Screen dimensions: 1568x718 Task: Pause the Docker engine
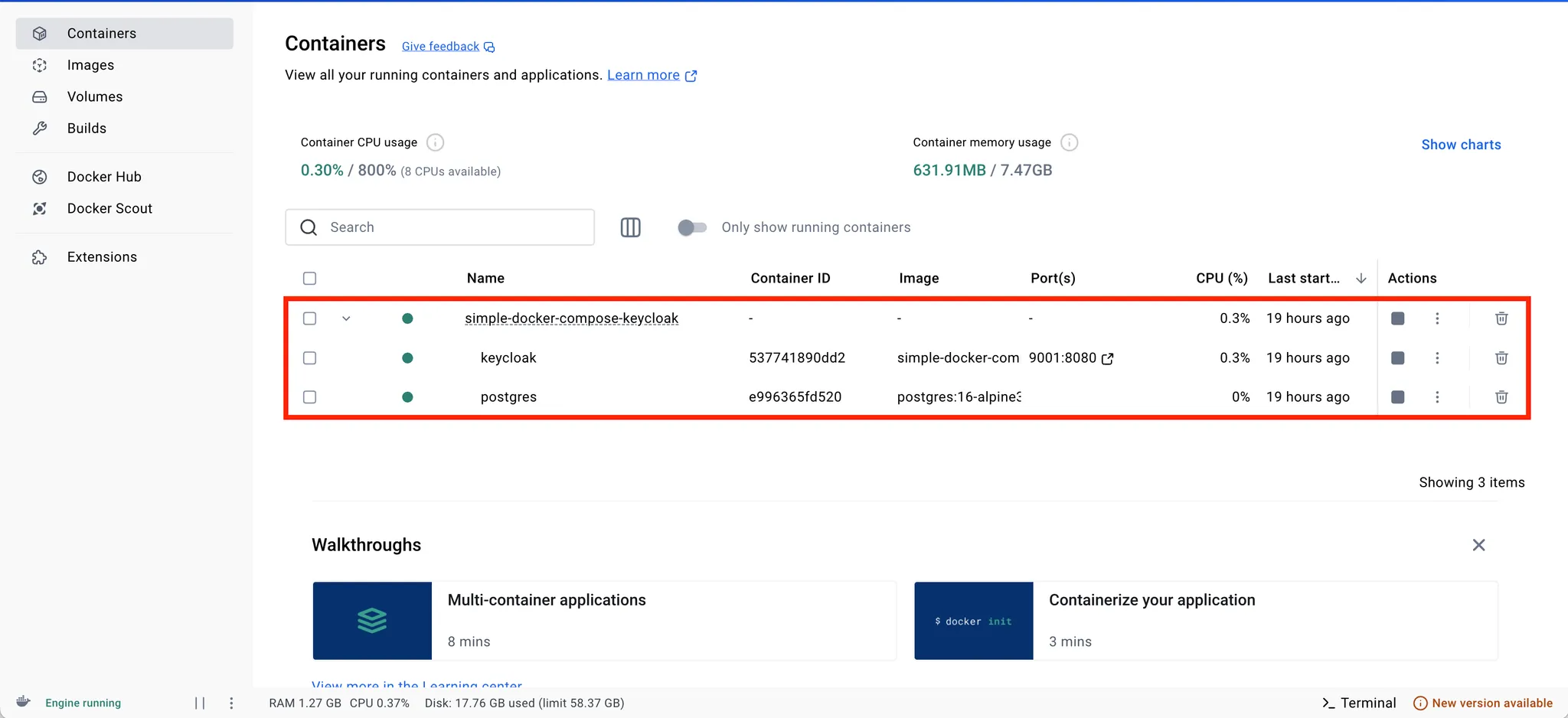200,703
